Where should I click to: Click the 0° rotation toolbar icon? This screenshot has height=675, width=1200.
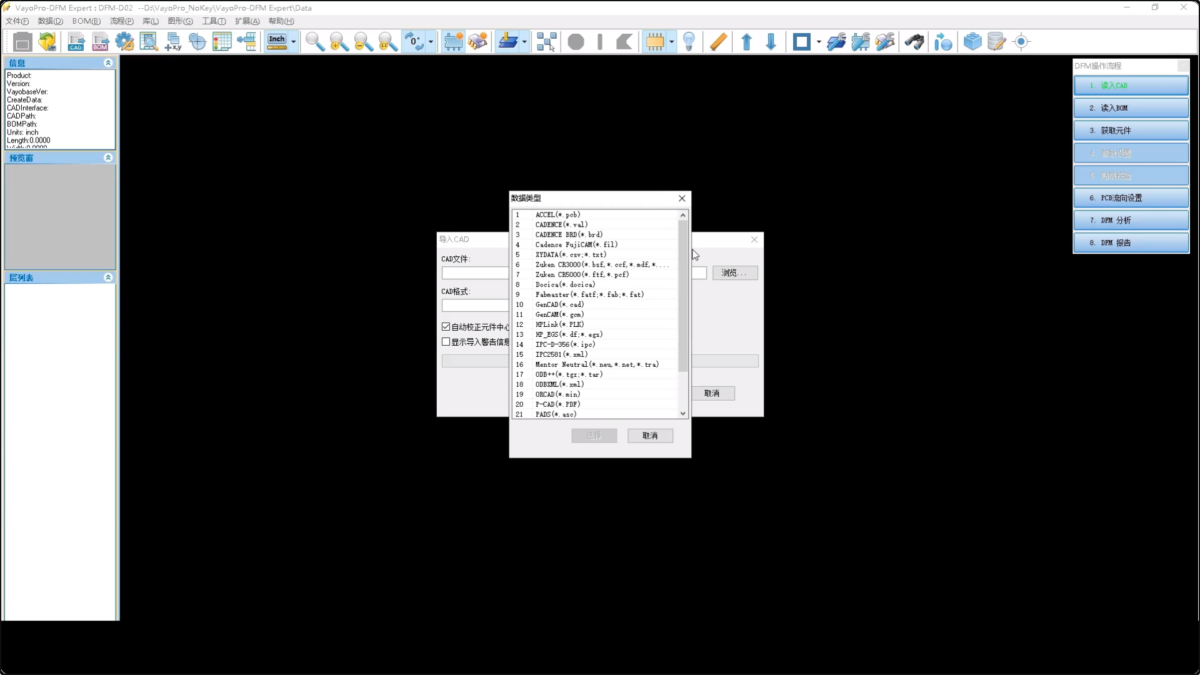point(414,42)
